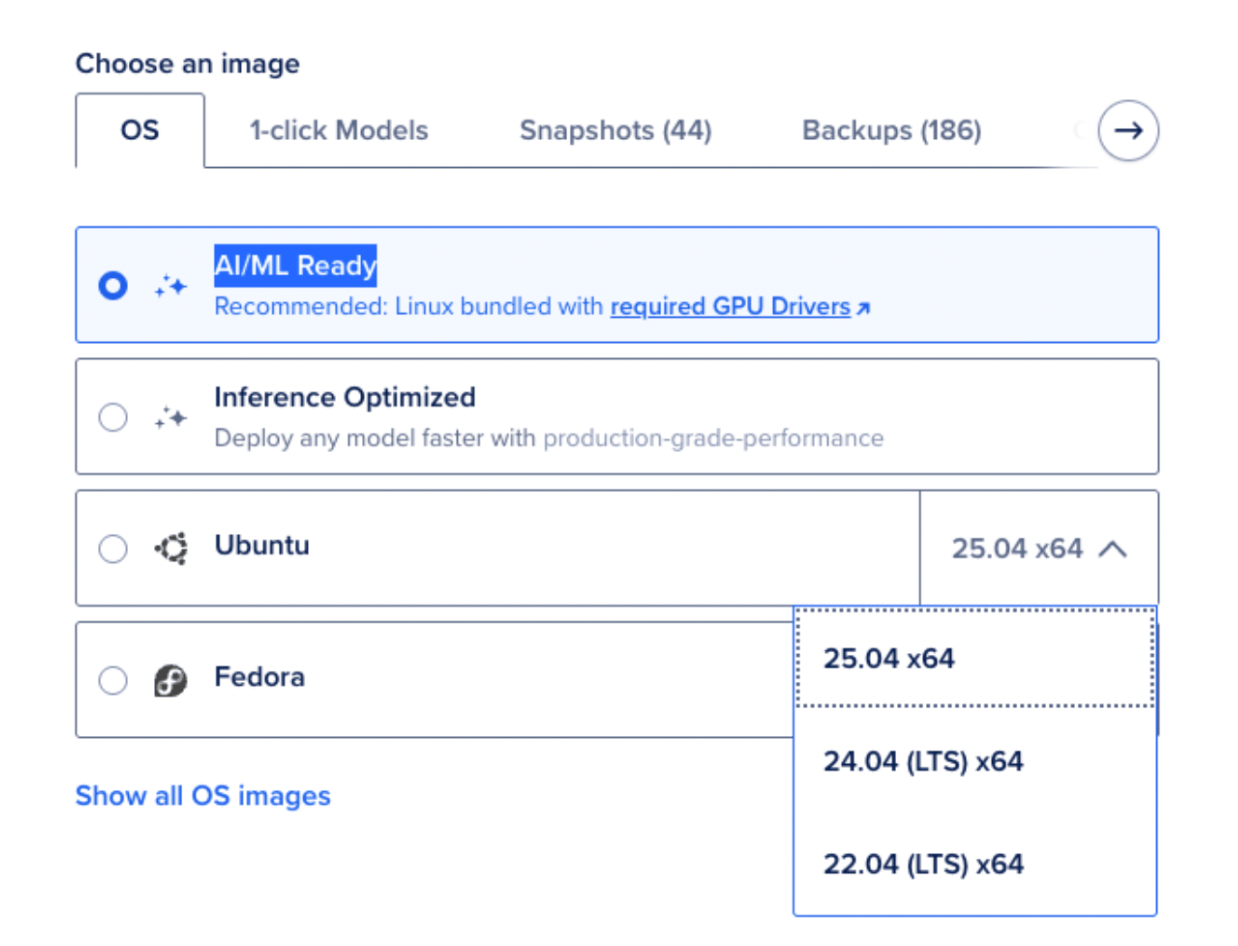
Task: Select the AI/ML Ready radio button
Action: [113, 286]
